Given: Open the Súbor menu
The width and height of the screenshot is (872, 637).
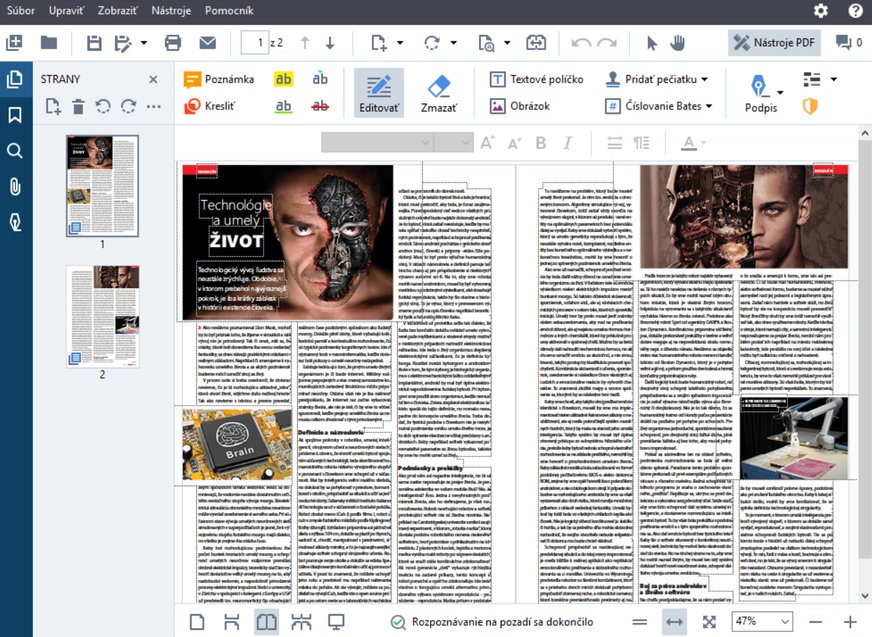Looking at the screenshot, I should click(26, 10).
